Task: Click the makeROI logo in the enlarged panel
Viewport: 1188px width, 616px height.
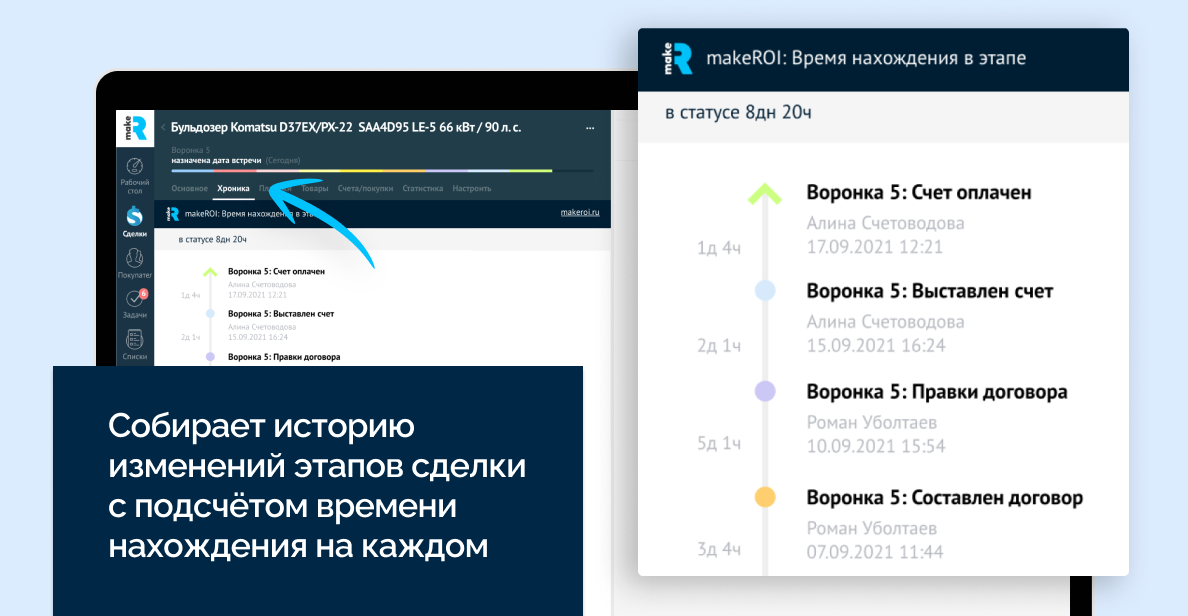Action: tap(678, 58)
